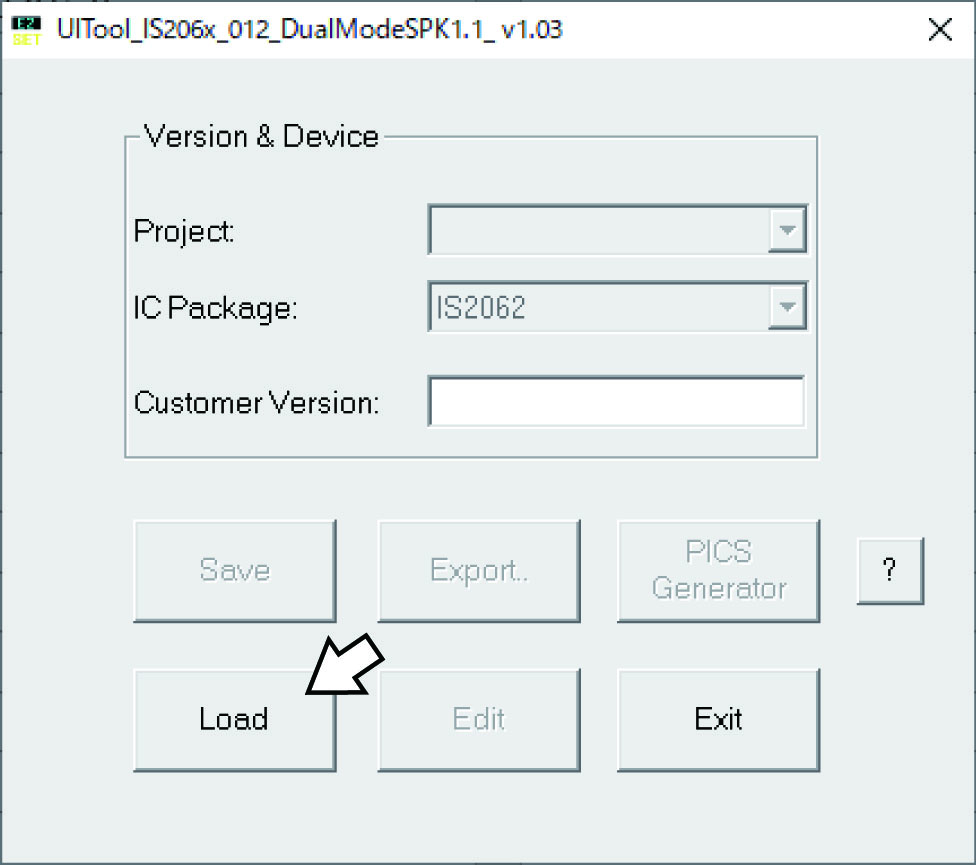The image size is (976, 865).
Task: Expand the Project dropdown arrow
Action: (787, 232)
